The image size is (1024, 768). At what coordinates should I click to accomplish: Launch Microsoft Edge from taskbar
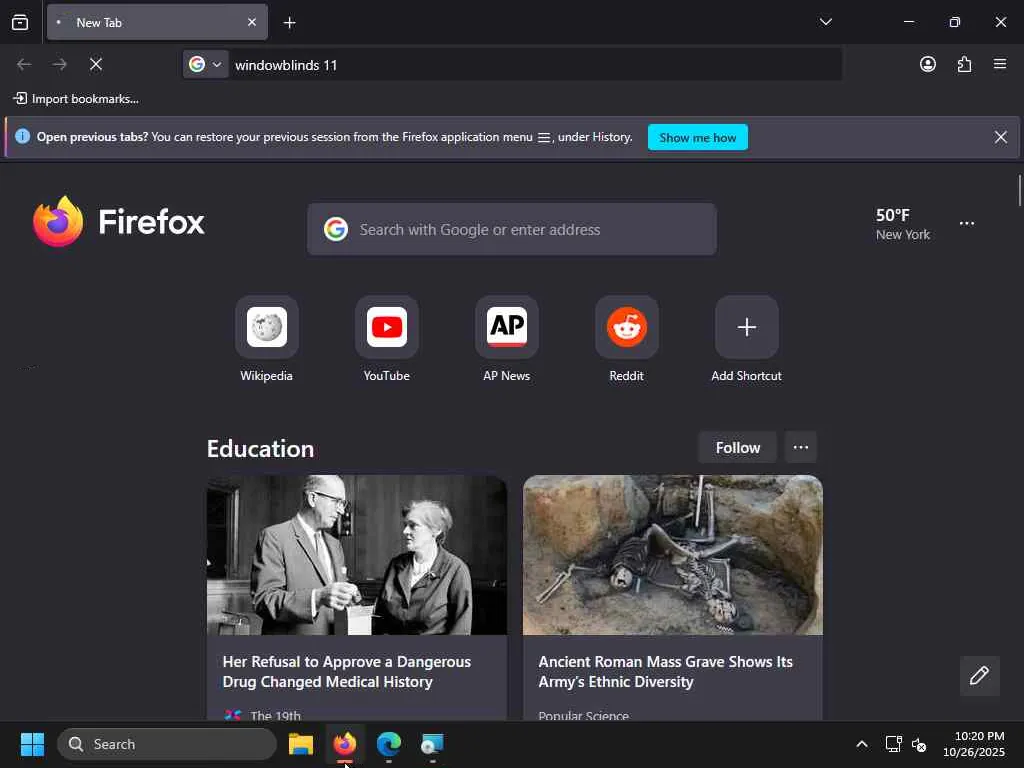389,744
